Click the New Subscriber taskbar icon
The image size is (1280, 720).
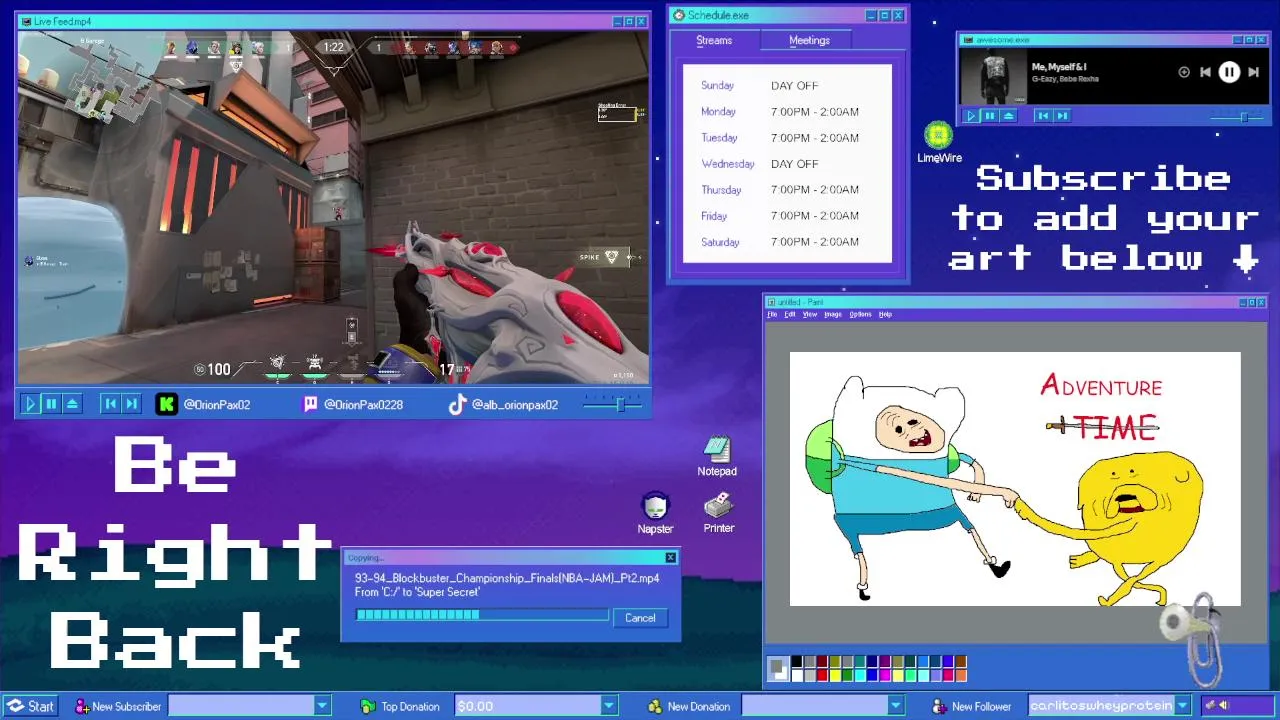pos(83,706)
